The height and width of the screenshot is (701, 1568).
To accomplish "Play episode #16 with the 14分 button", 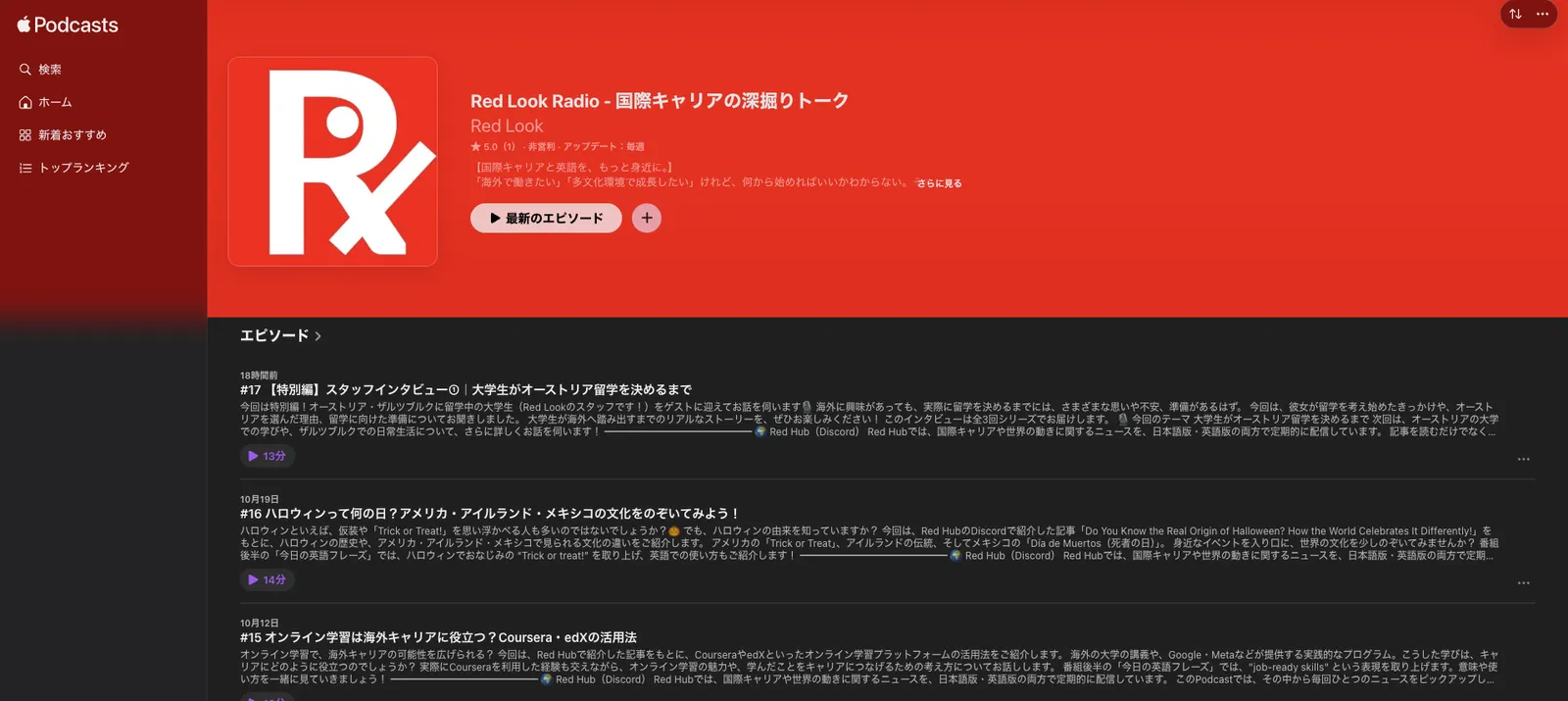I will pos(268,579).
